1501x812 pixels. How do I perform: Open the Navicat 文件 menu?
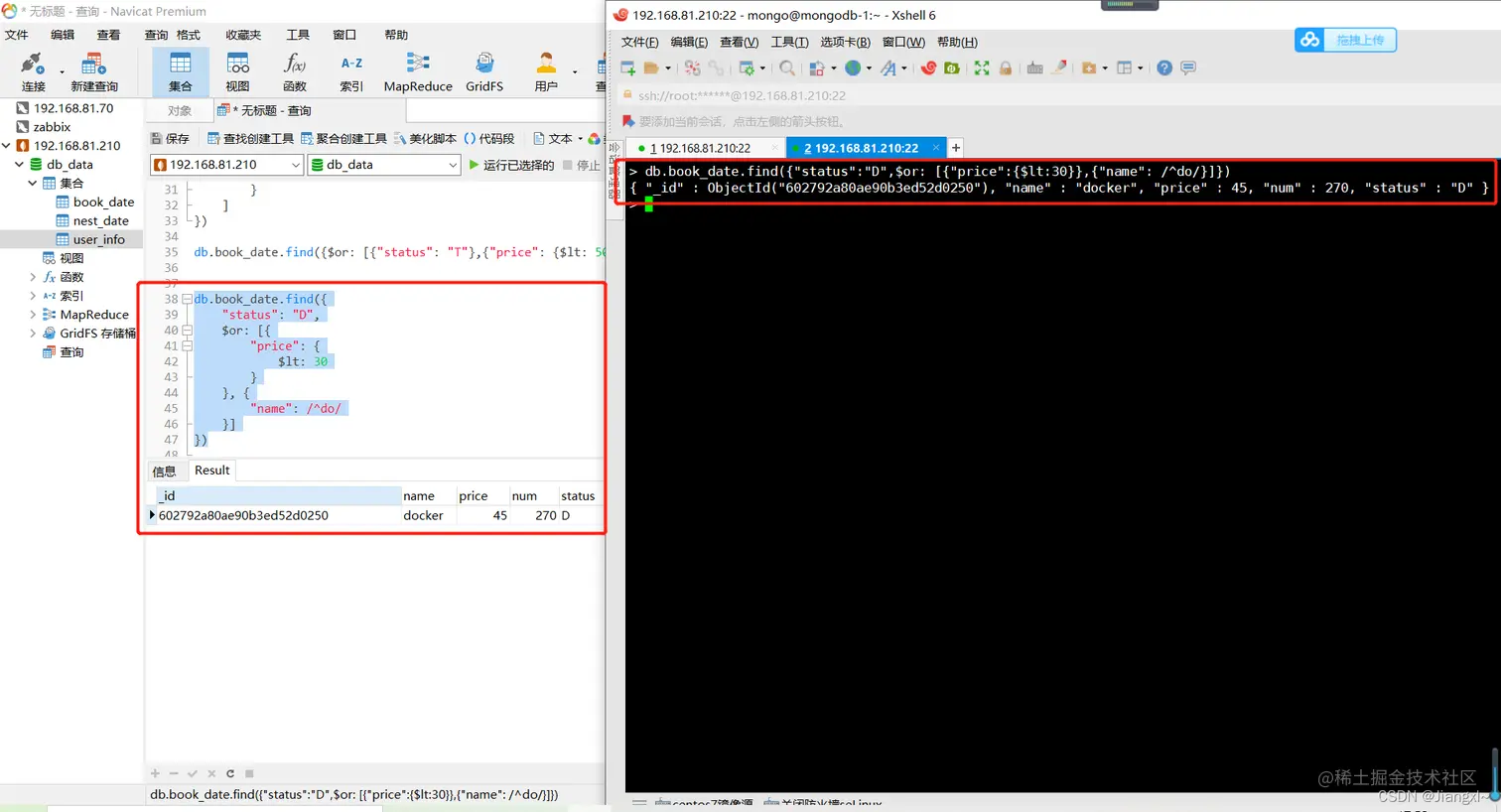[x=17, y=35]
